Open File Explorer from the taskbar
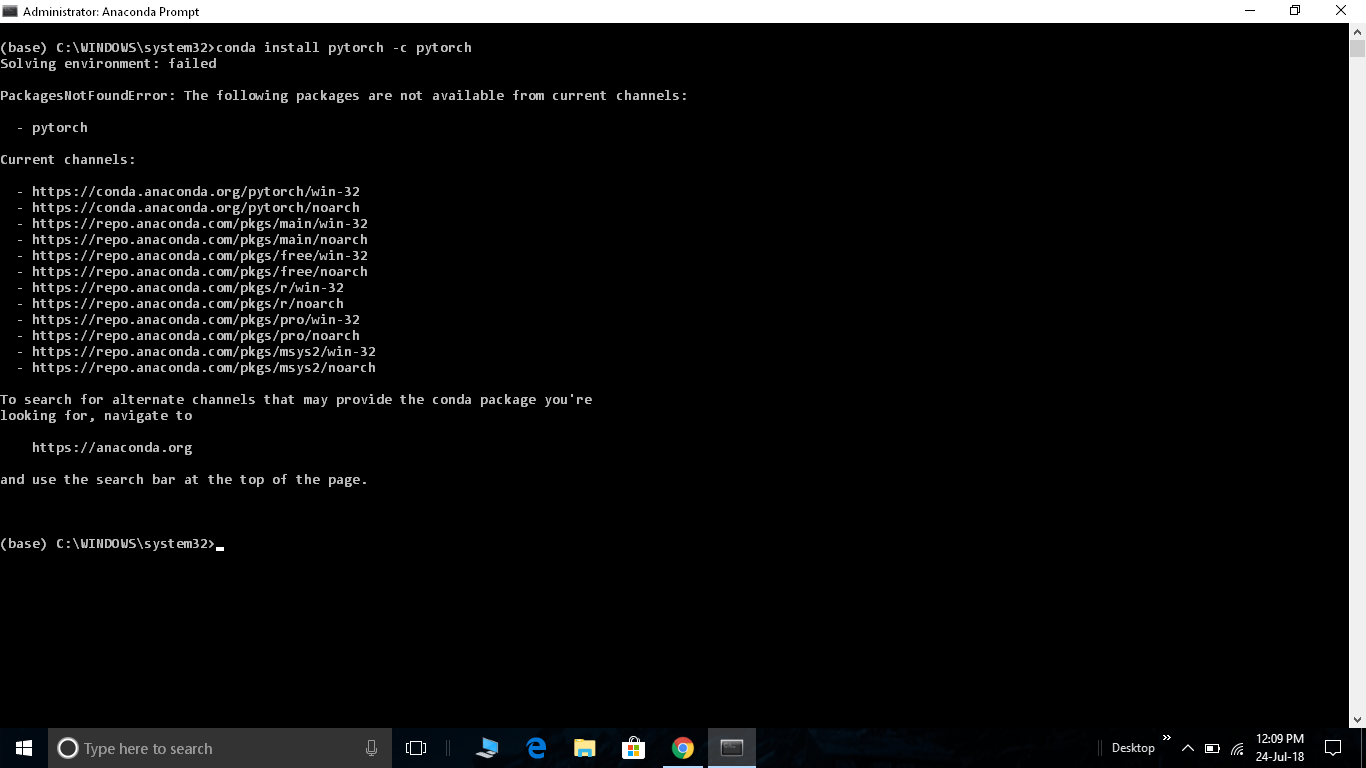Viewport: 1366px width, 768px height. coord(585,748)
